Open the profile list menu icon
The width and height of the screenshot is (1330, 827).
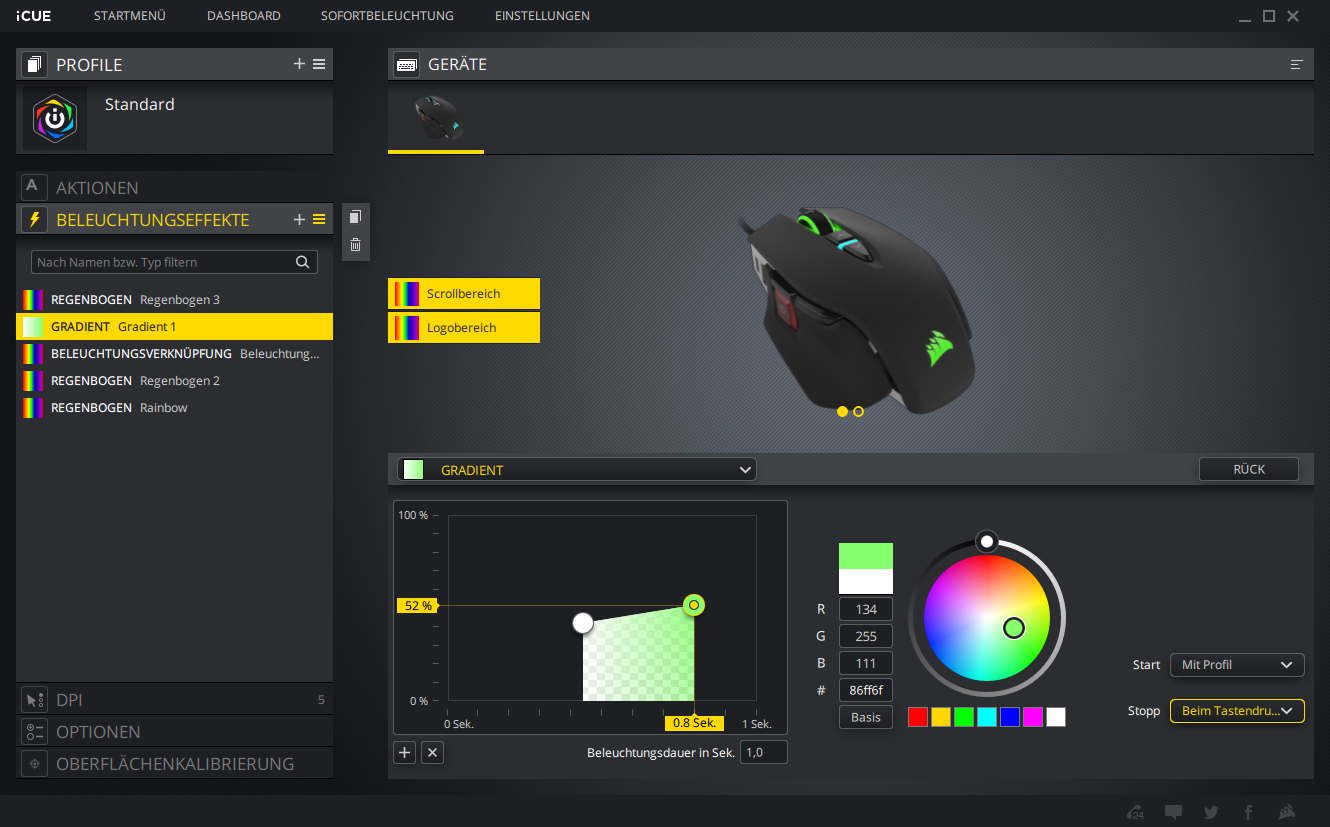pyautogui.click(x=319, y=64)
